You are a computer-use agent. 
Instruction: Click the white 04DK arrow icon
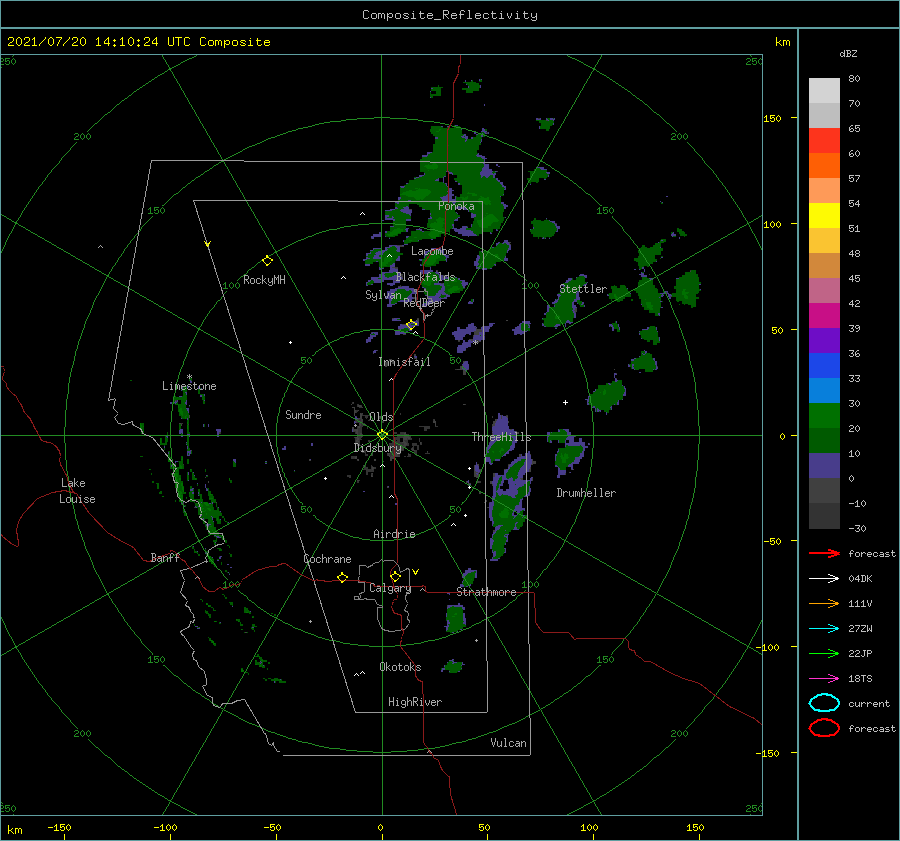[824, 578]
